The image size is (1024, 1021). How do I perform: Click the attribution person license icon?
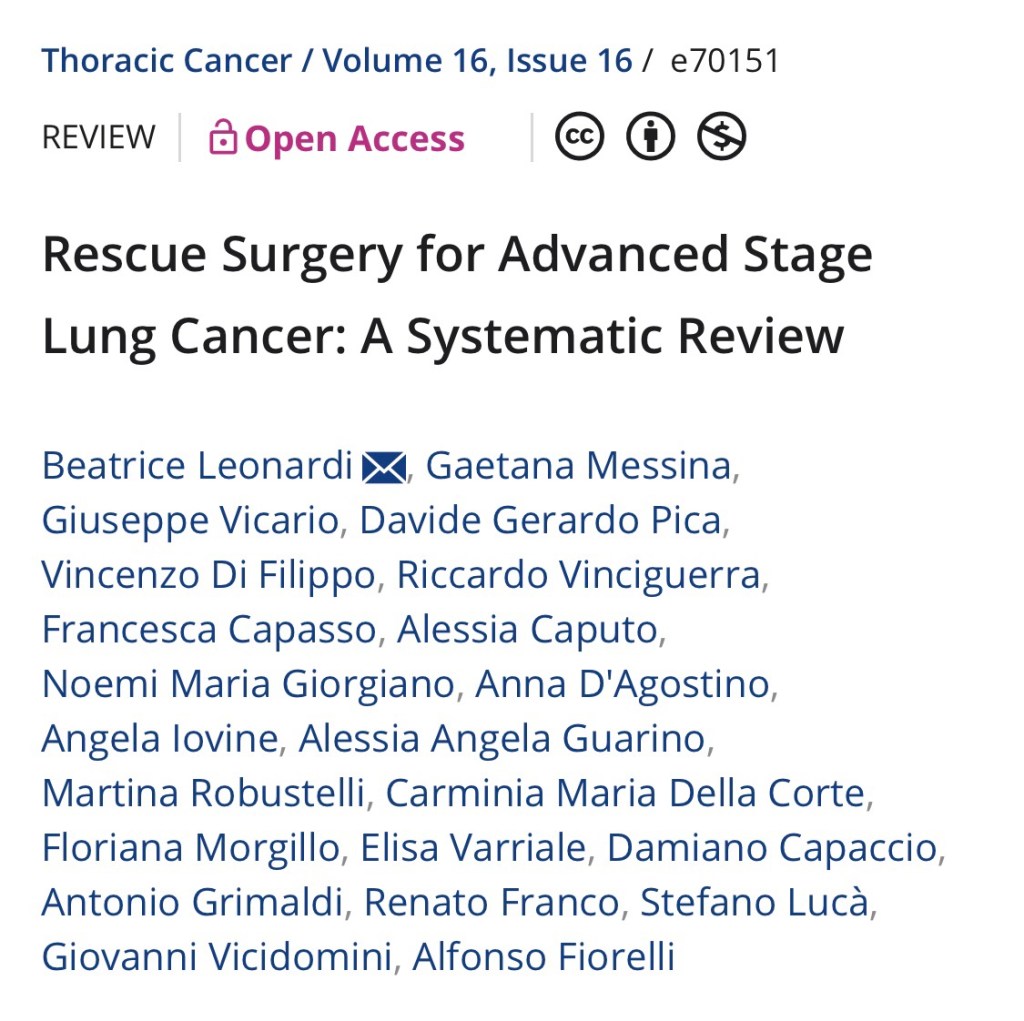(x=651, y=138)
